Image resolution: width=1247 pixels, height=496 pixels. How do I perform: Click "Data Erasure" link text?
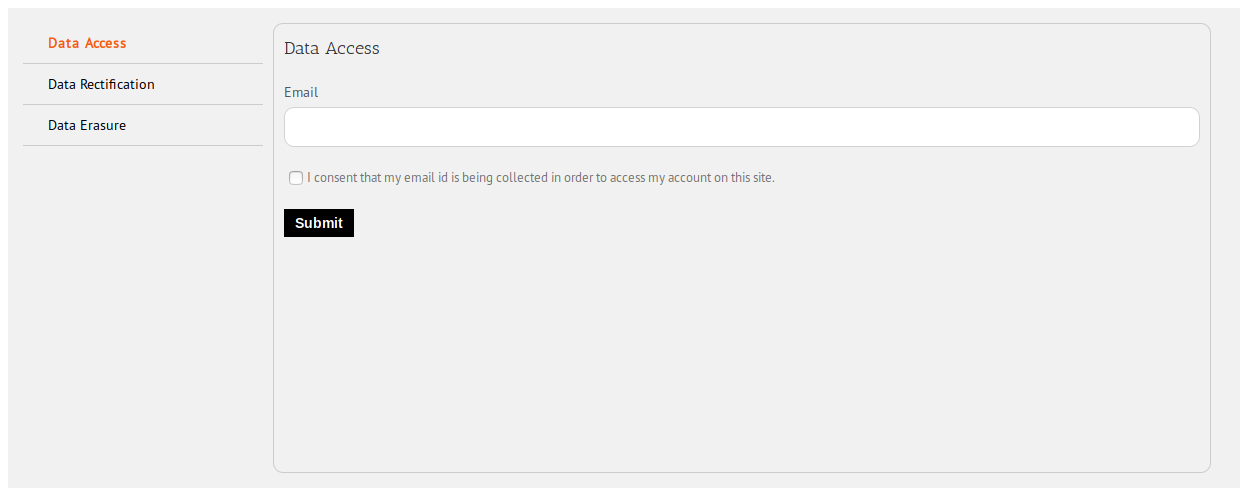[x=87, y=125]
